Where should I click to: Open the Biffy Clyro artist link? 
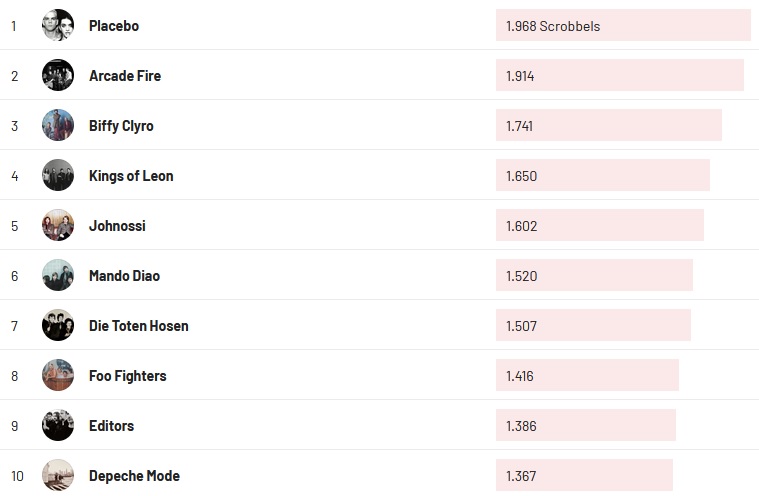[x=121, y=126]
